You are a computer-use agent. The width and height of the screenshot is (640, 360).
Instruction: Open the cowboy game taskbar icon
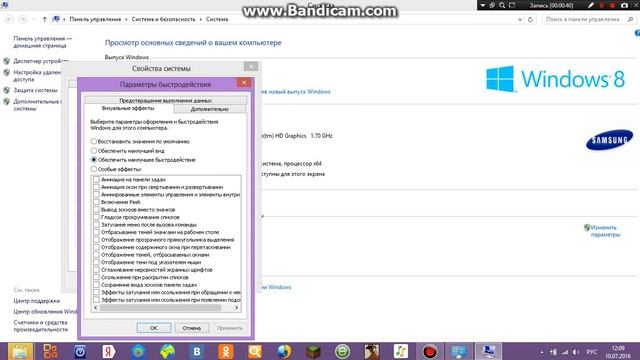371,351
